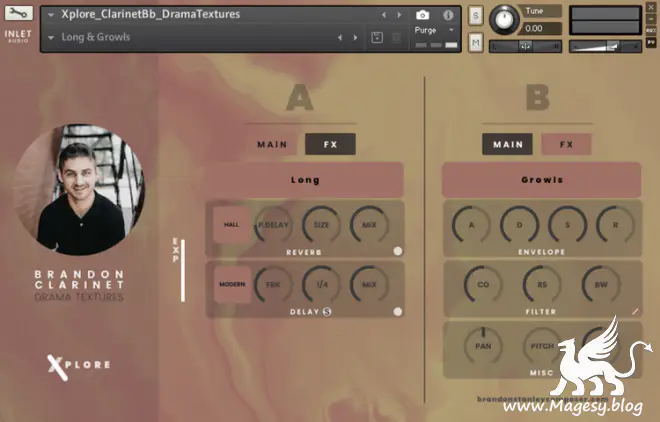Mute the instrument with M button
660x422 pixels.
pos(476,42)
